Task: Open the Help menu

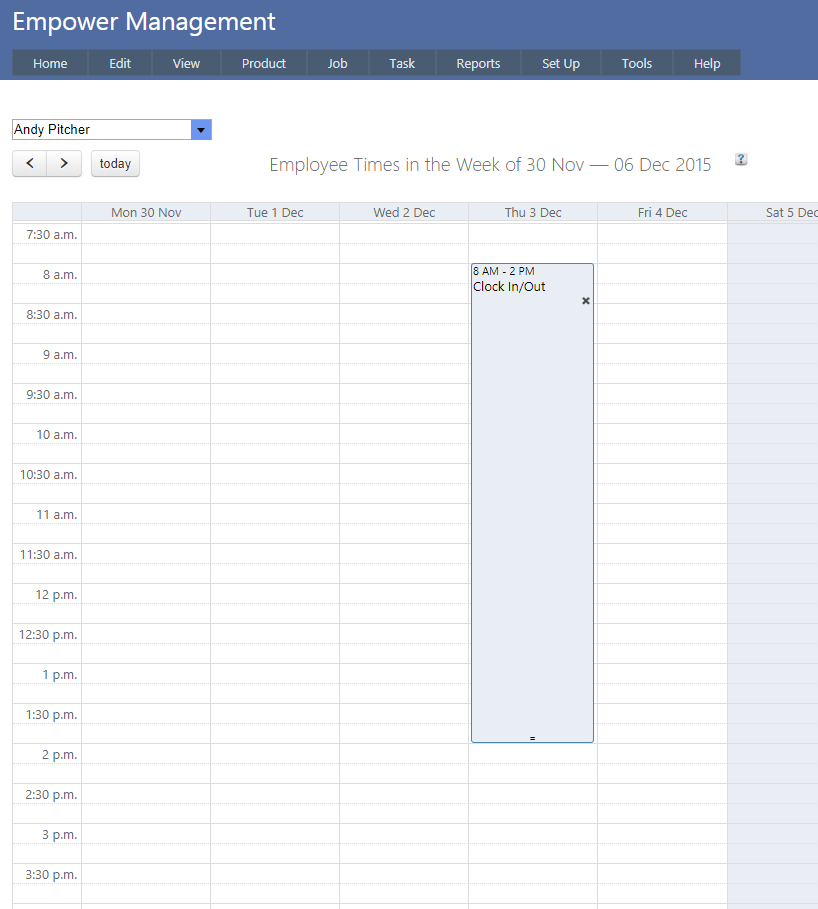Action: (707, 63)
